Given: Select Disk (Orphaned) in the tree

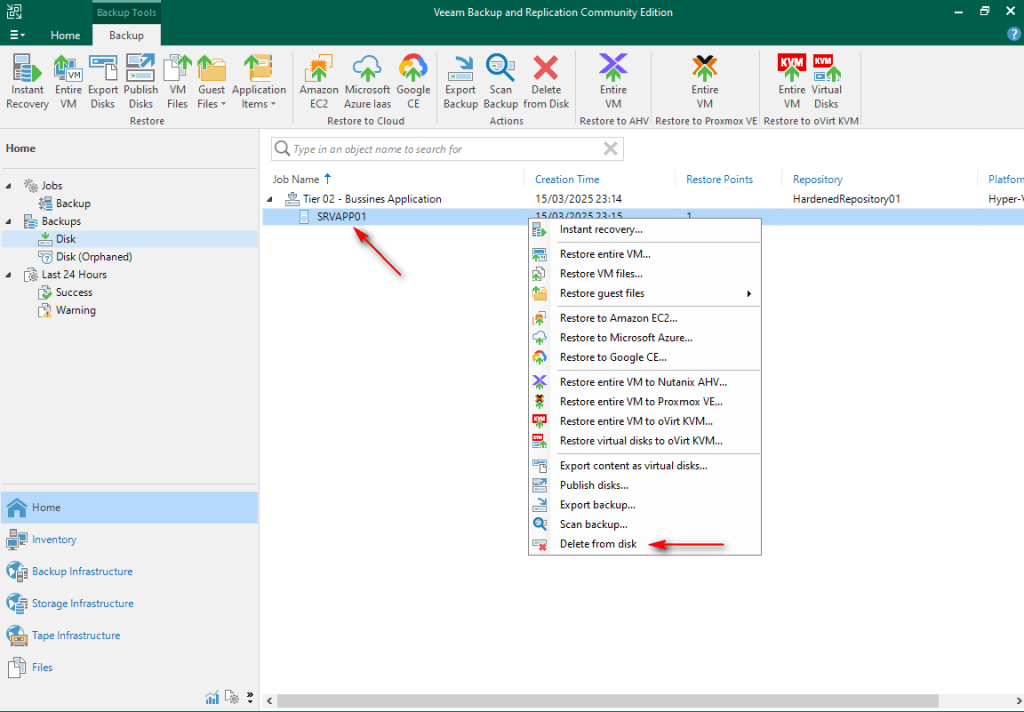Looking at the screenshot, I should 93,257.
